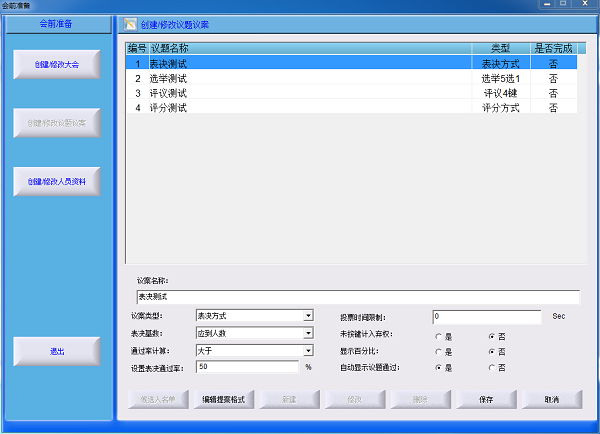Select the 评分测试 row in list

[300, 107]
